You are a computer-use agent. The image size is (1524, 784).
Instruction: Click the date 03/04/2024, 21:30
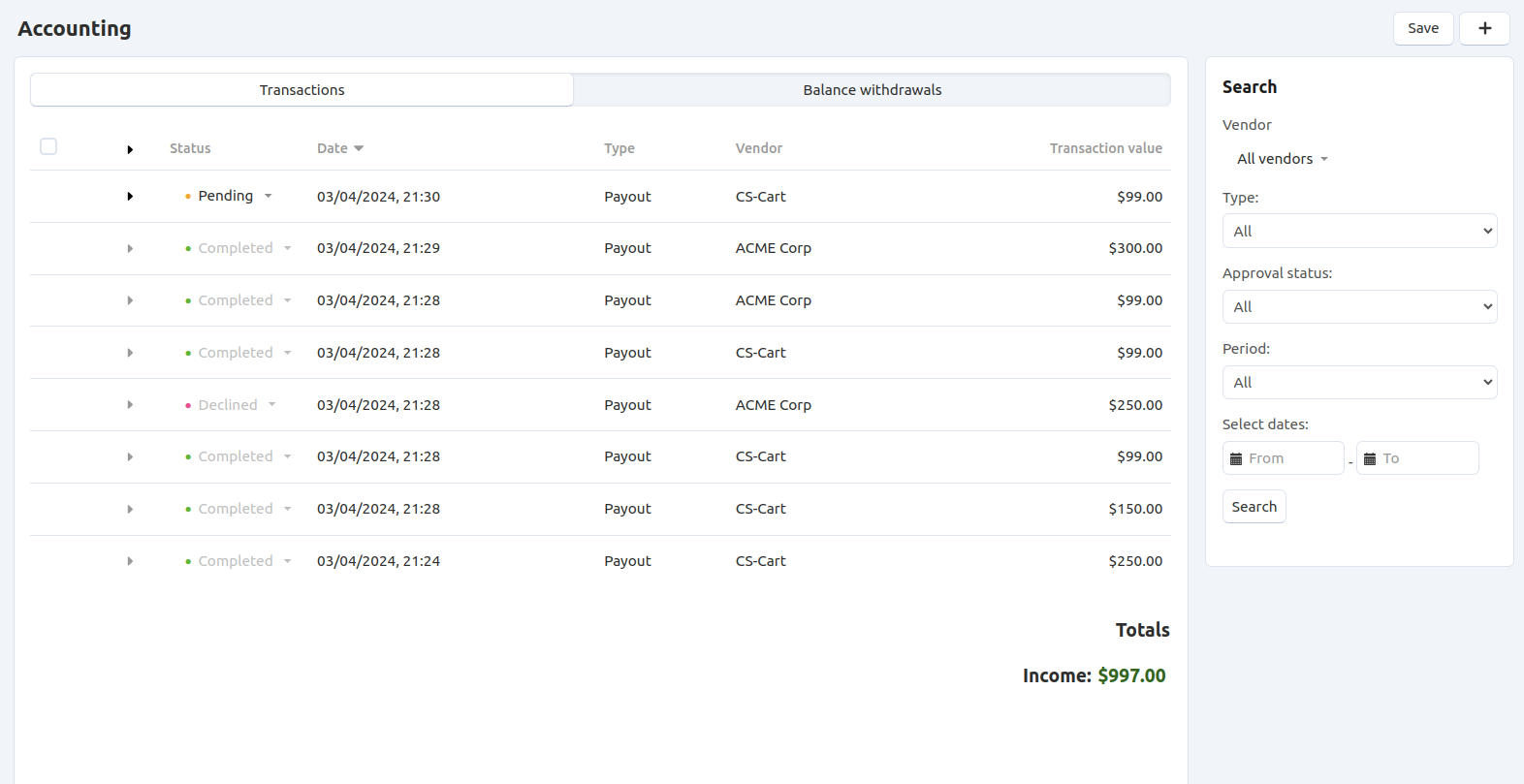point(378,197)
